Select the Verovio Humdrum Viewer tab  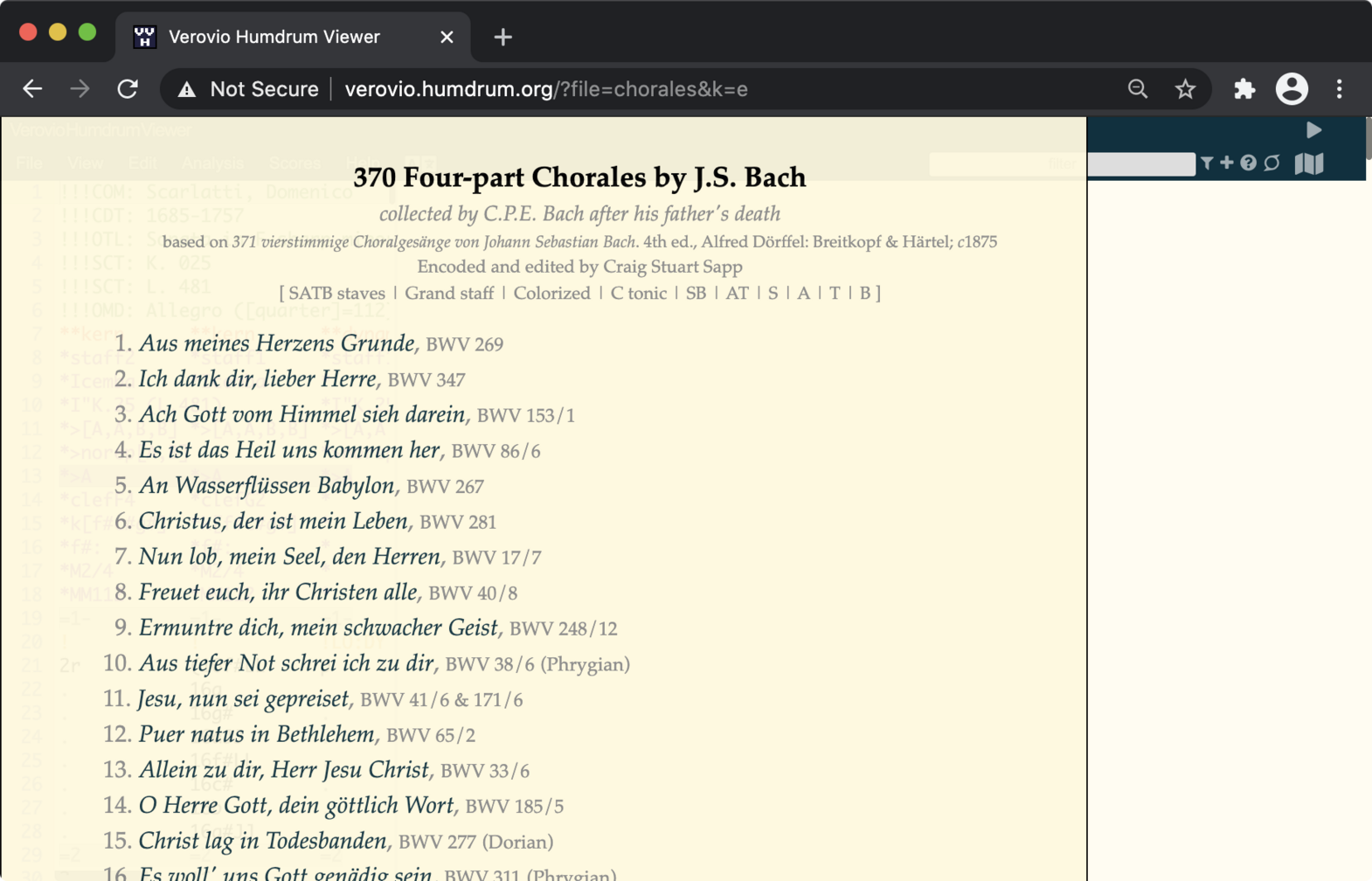pyautogui.click(x=274, y=37)
